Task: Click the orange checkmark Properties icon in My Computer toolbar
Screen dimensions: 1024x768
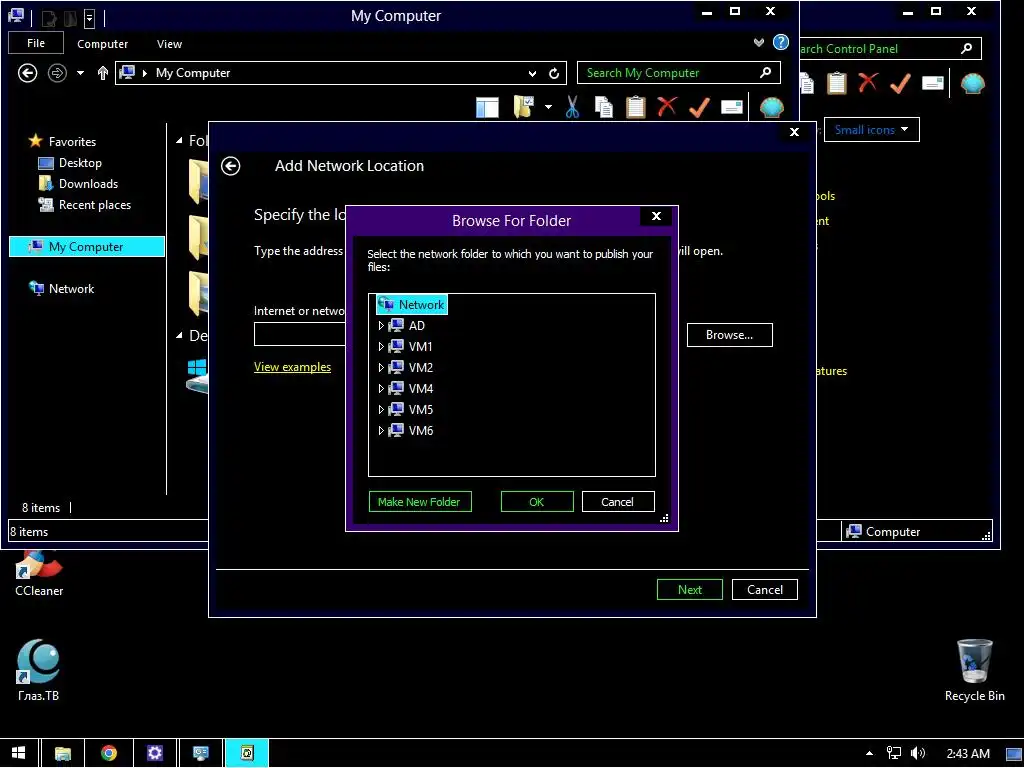Action: [x=699, y=106]
